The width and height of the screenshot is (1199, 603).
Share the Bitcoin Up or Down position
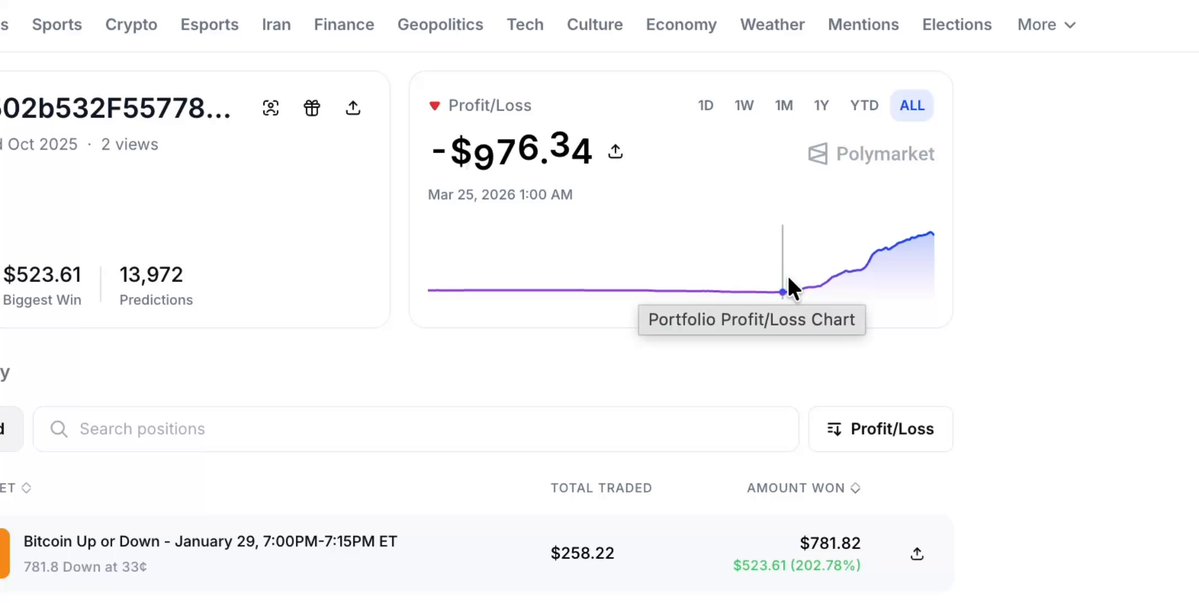point(917,553)
